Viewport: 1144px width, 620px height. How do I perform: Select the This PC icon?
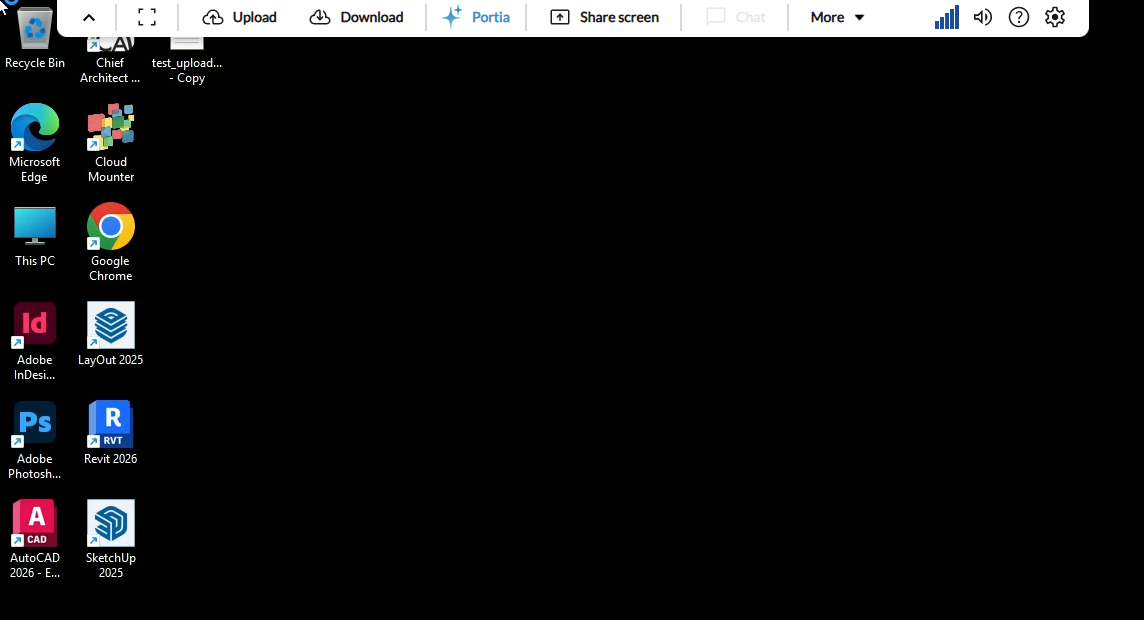pyautogui.click(x=34, y=236)
